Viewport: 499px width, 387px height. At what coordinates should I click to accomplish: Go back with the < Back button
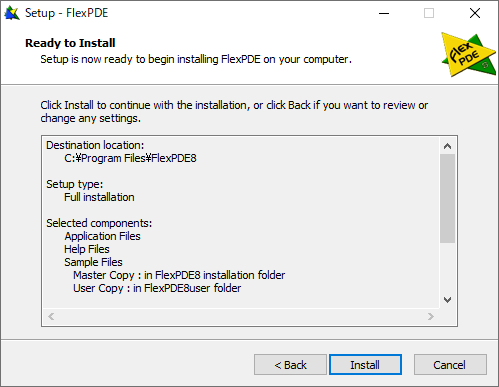click(x=290, y=365)
